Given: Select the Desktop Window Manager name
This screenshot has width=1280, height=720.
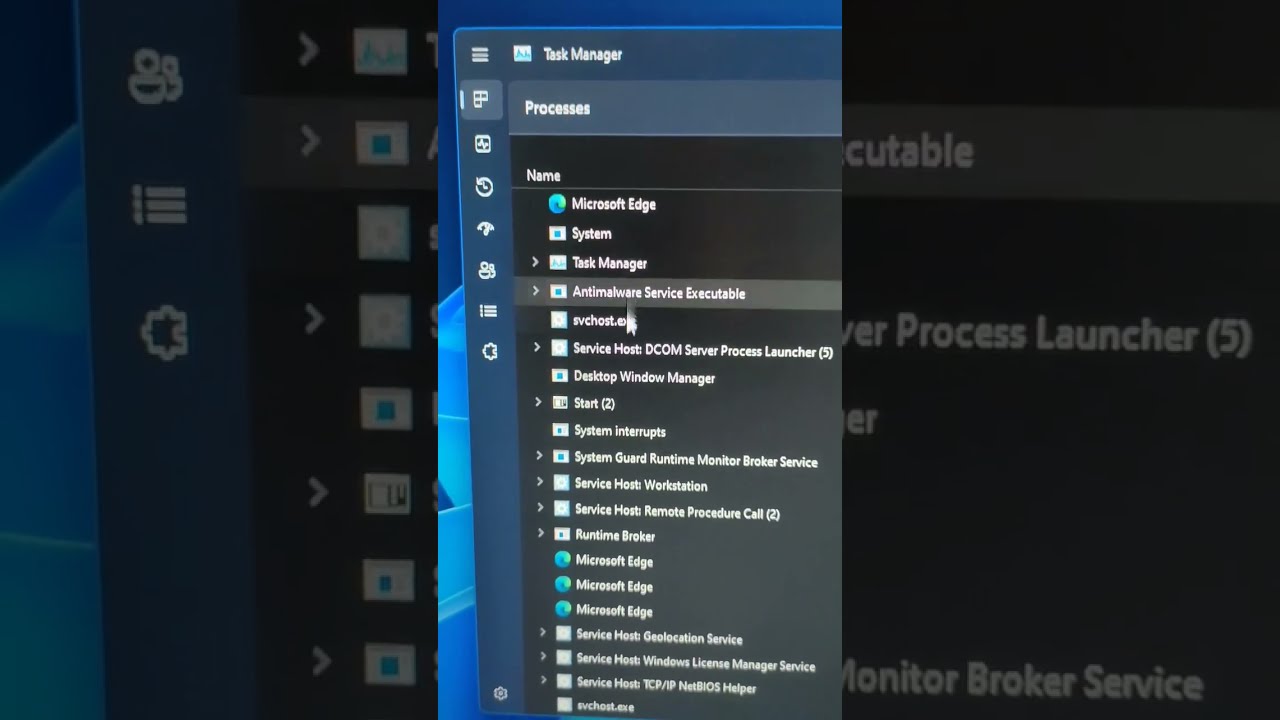Looking at the screenshot, I should [644, 378].
